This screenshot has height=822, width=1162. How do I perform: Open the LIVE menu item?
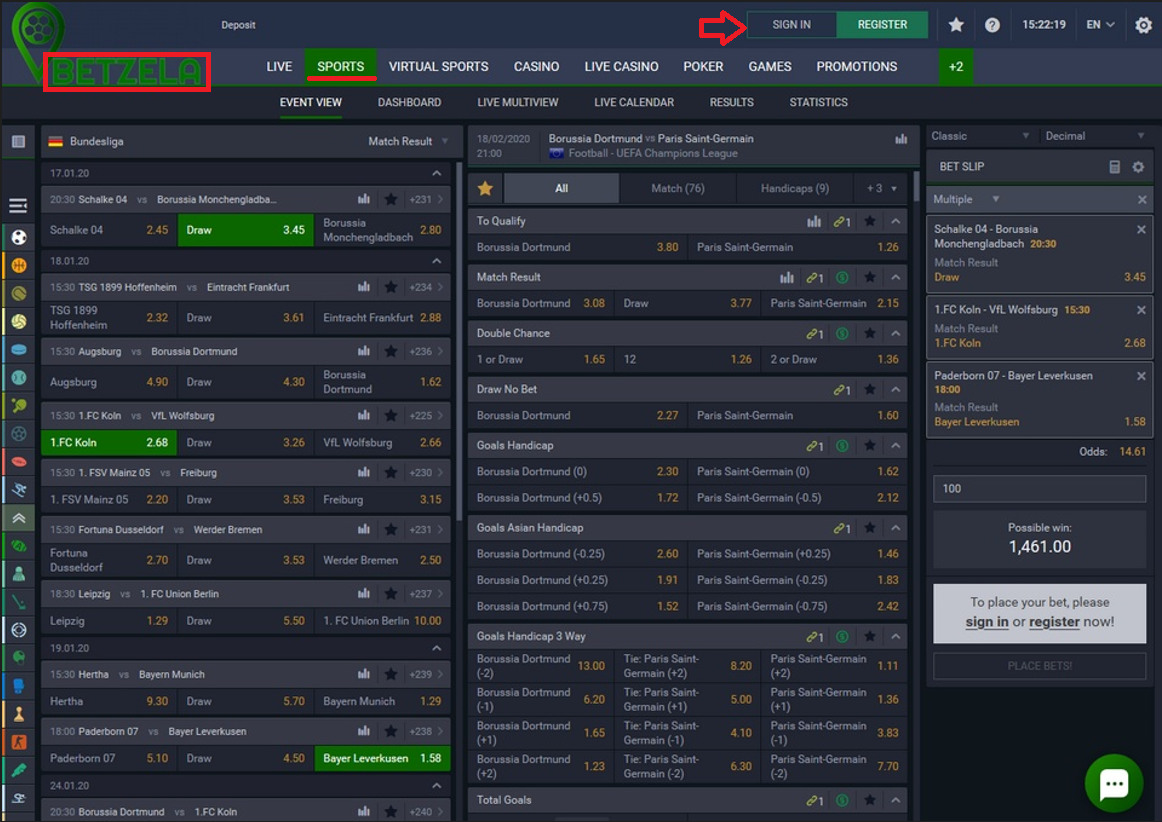coord(279,67)
